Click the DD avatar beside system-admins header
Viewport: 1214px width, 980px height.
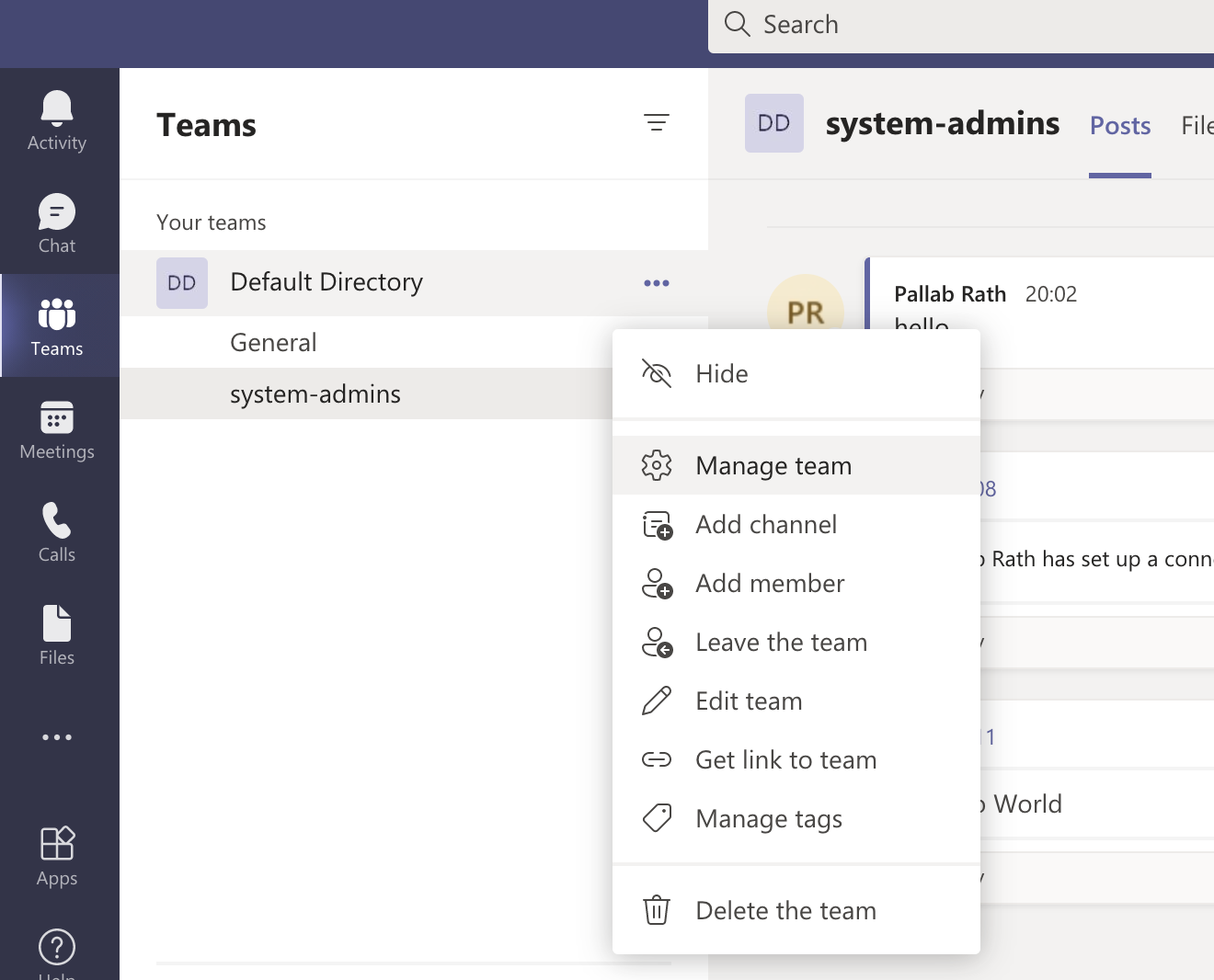774,123
